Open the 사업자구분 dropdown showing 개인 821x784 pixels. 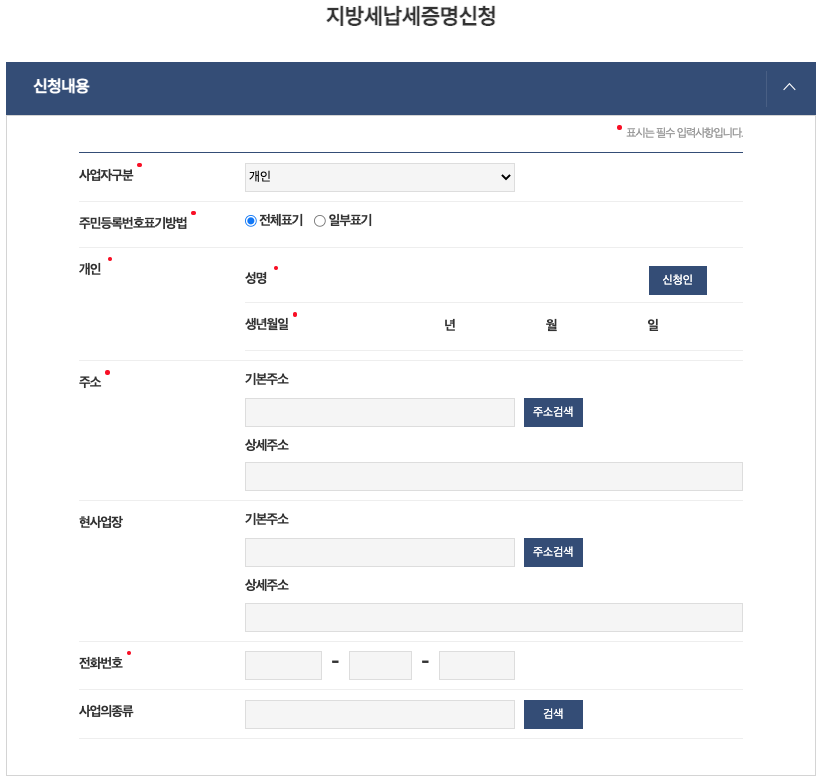tap(379, 177)
